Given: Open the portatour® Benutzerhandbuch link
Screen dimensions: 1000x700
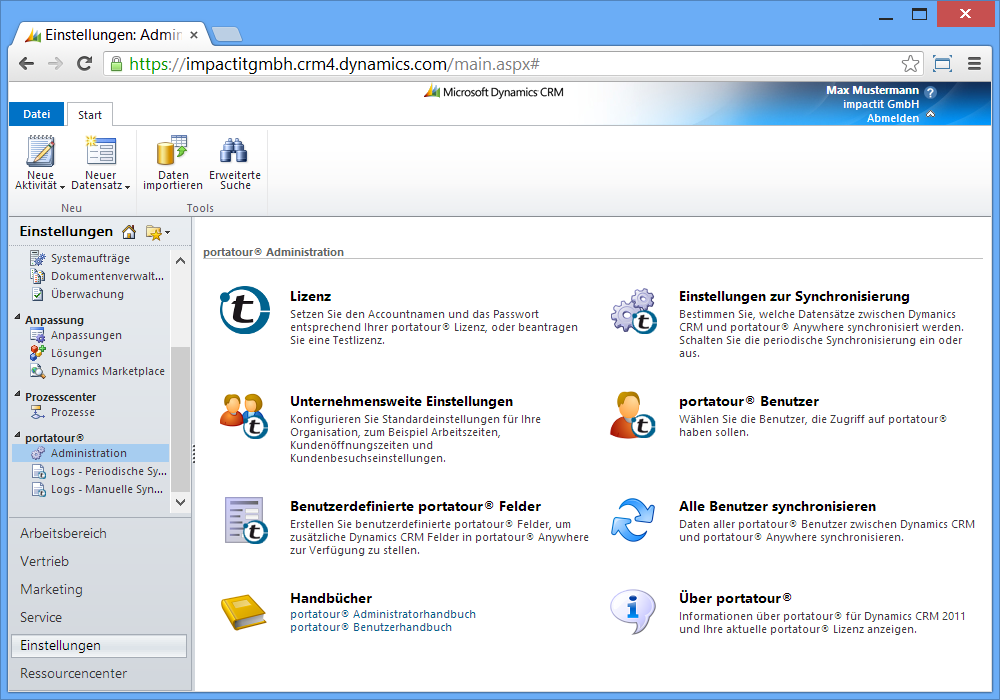Looking at the screenshot, I should (x=371, y=627).
